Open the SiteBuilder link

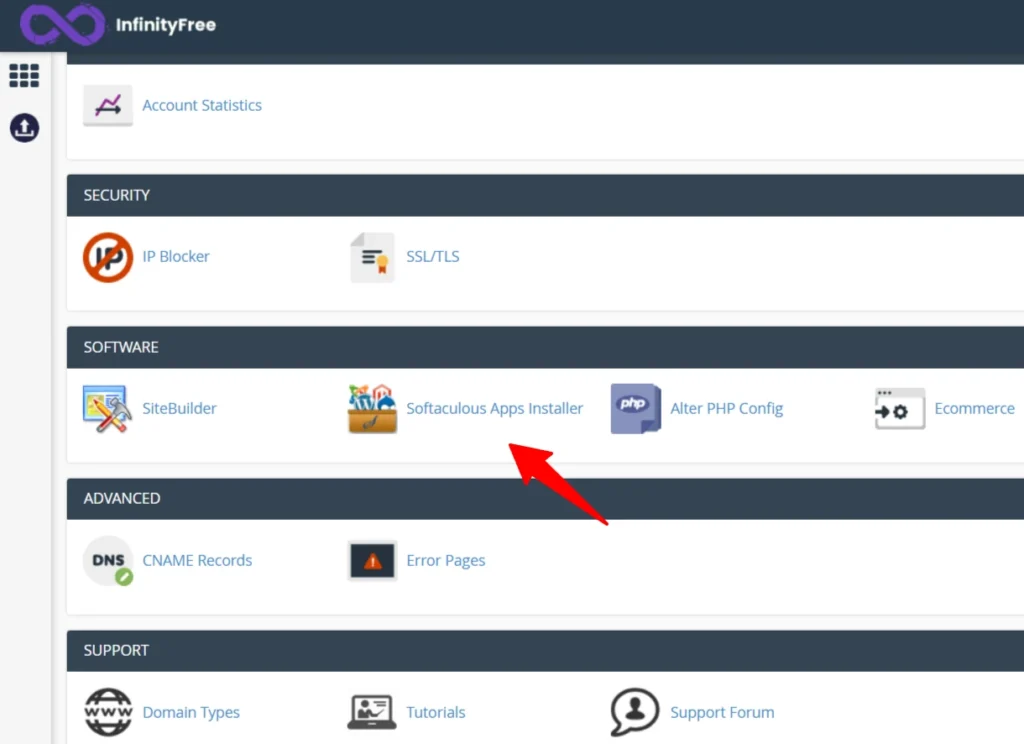179,408
